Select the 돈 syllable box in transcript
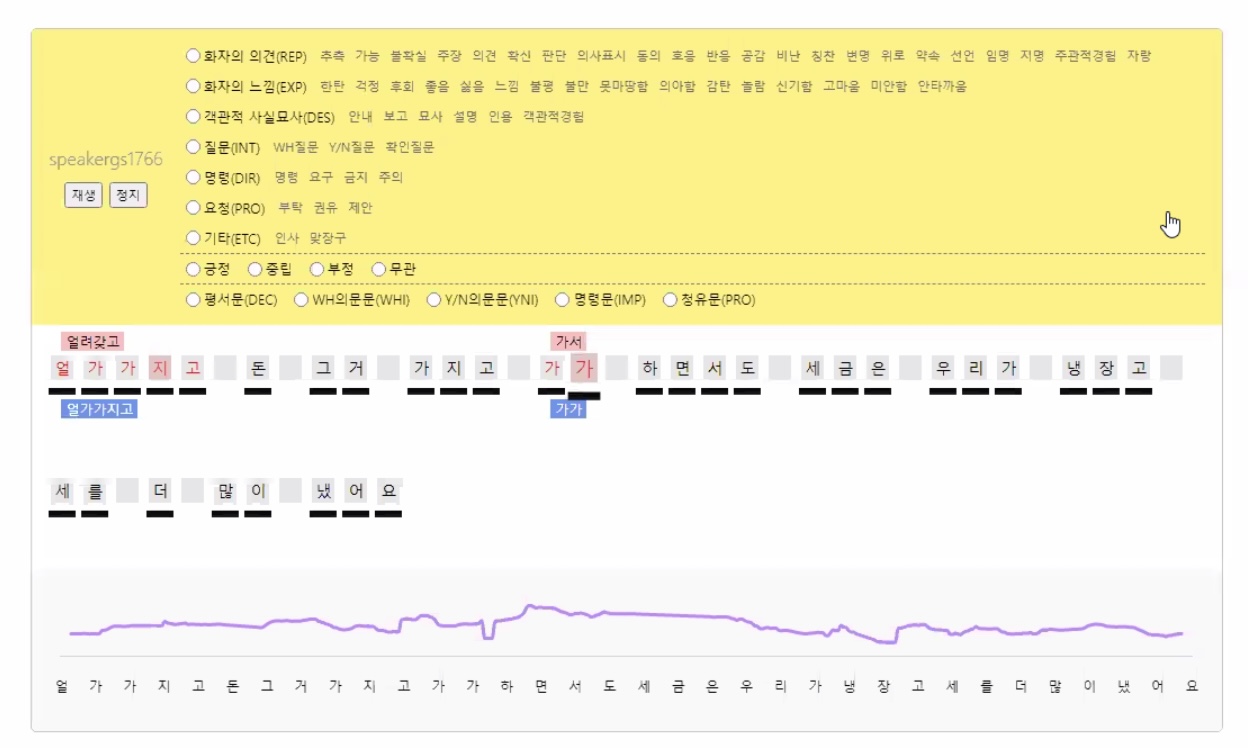Screen dimensions: 1248x748 coord(258,368)
